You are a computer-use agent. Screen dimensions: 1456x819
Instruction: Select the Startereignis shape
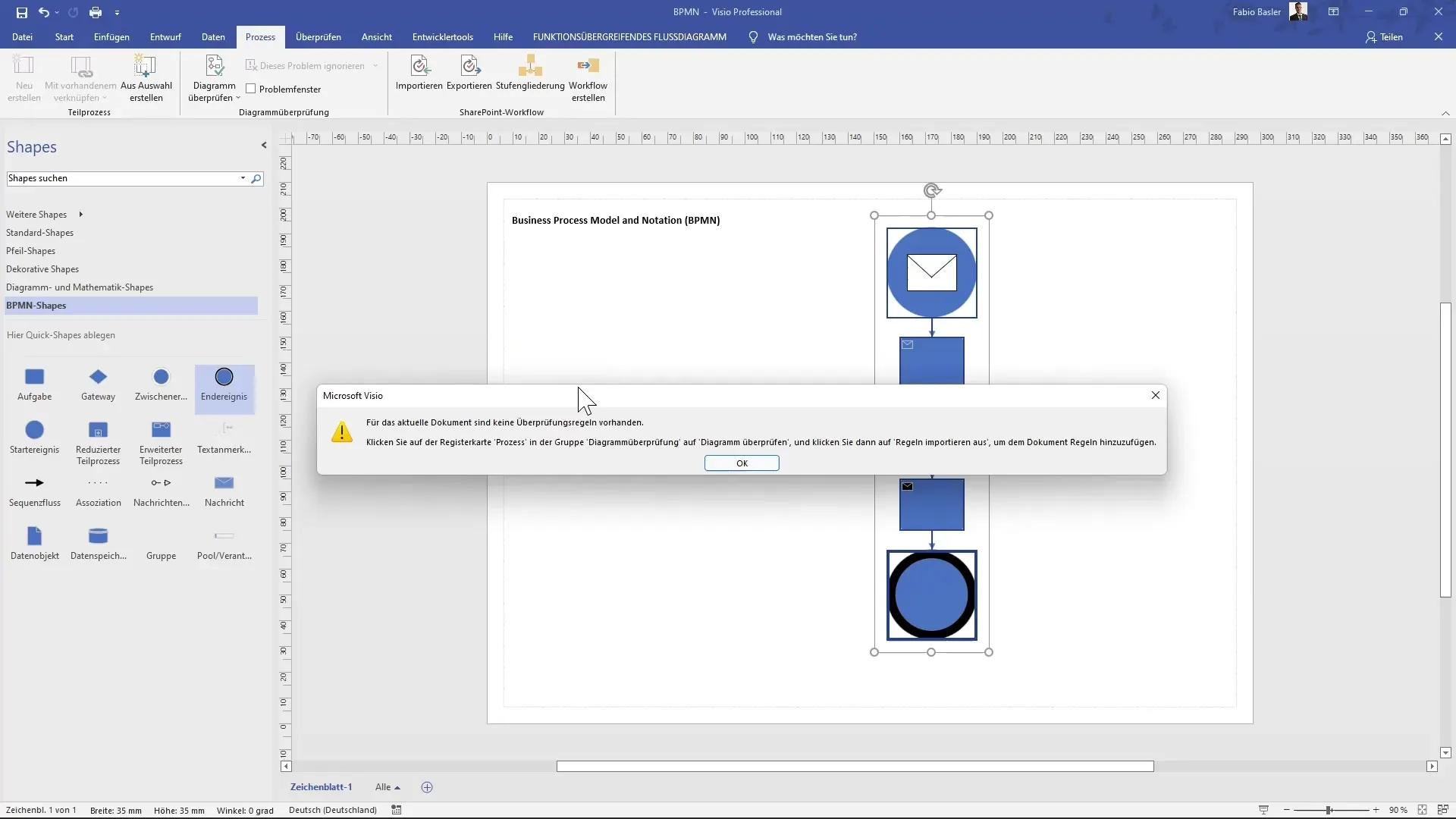pos(35,438)
